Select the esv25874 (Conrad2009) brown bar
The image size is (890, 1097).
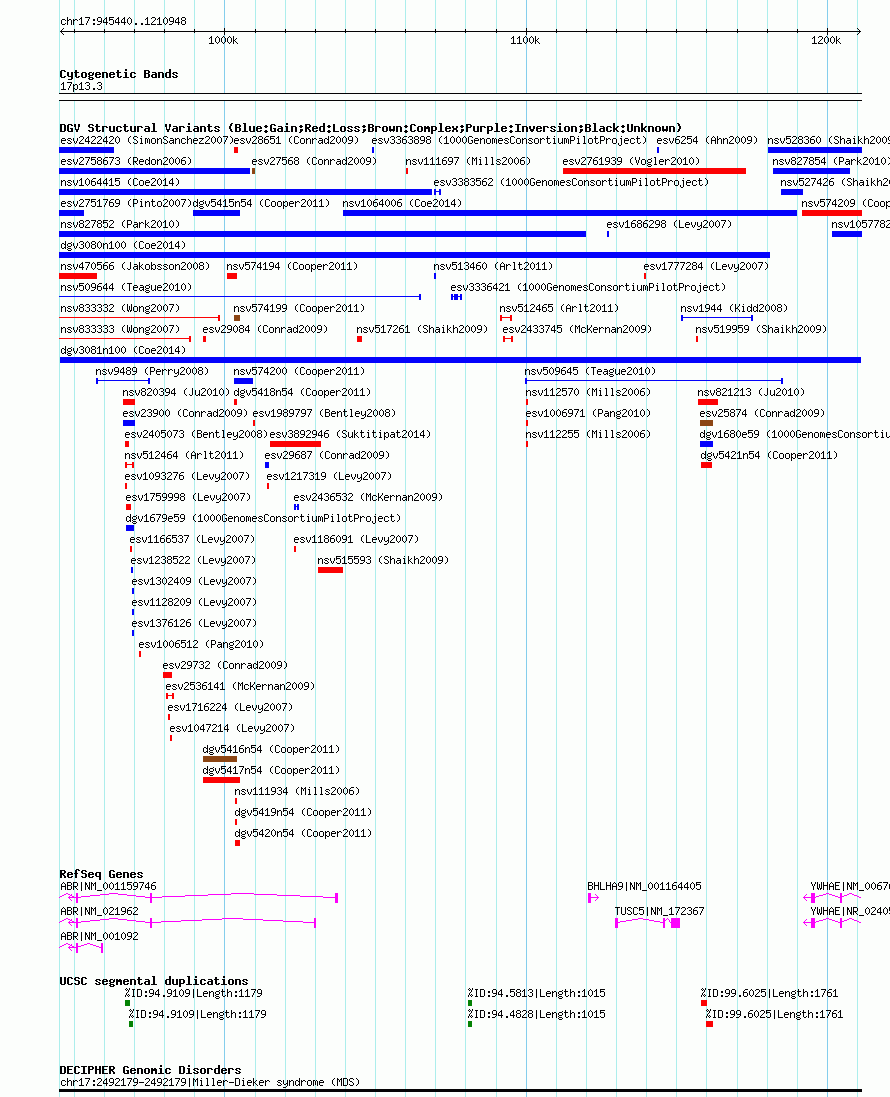click(x=707, y=423)
